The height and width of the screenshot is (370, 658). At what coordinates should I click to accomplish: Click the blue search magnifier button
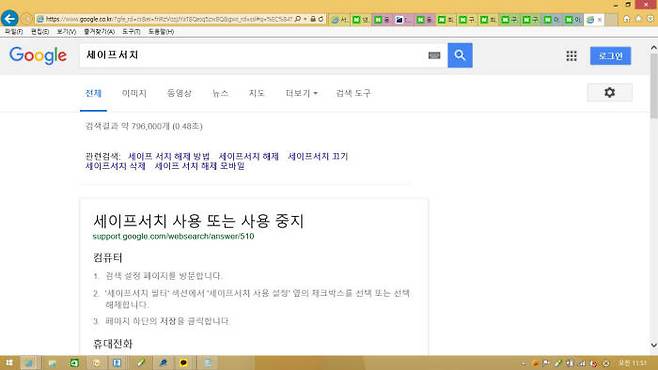tap(460, 55)
